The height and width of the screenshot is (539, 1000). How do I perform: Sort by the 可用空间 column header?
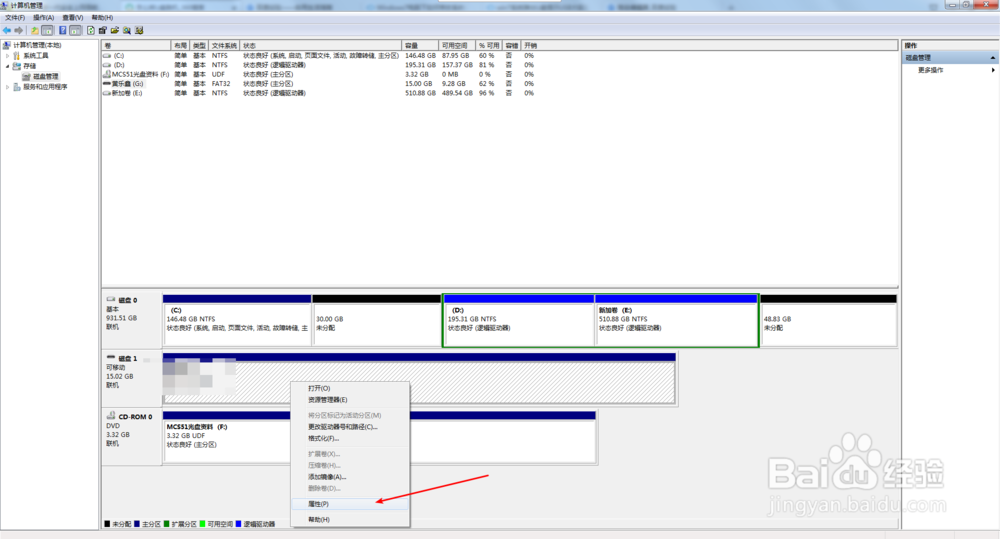pyautogui.click(x=457, y=46)
